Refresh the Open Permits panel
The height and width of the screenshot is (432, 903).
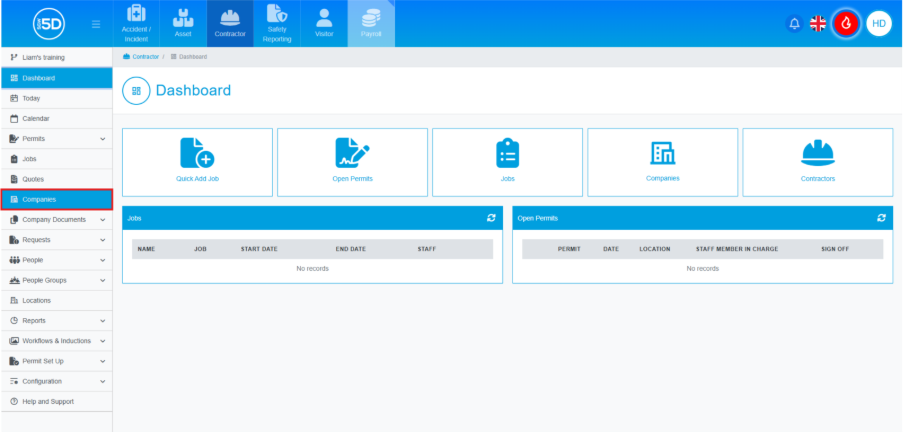pos(881,217)
